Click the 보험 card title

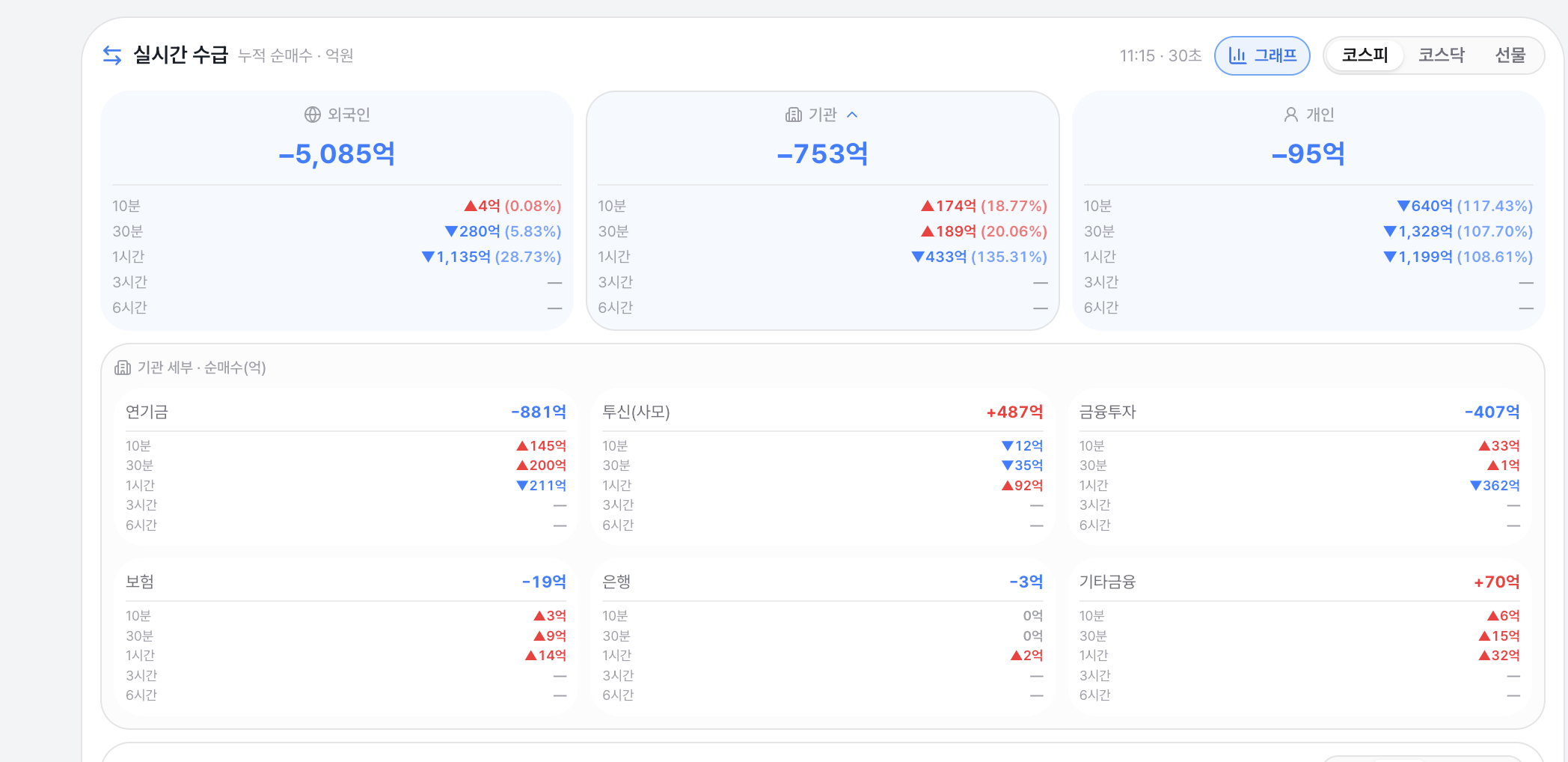pyautogui.click(x=140, y=582)
